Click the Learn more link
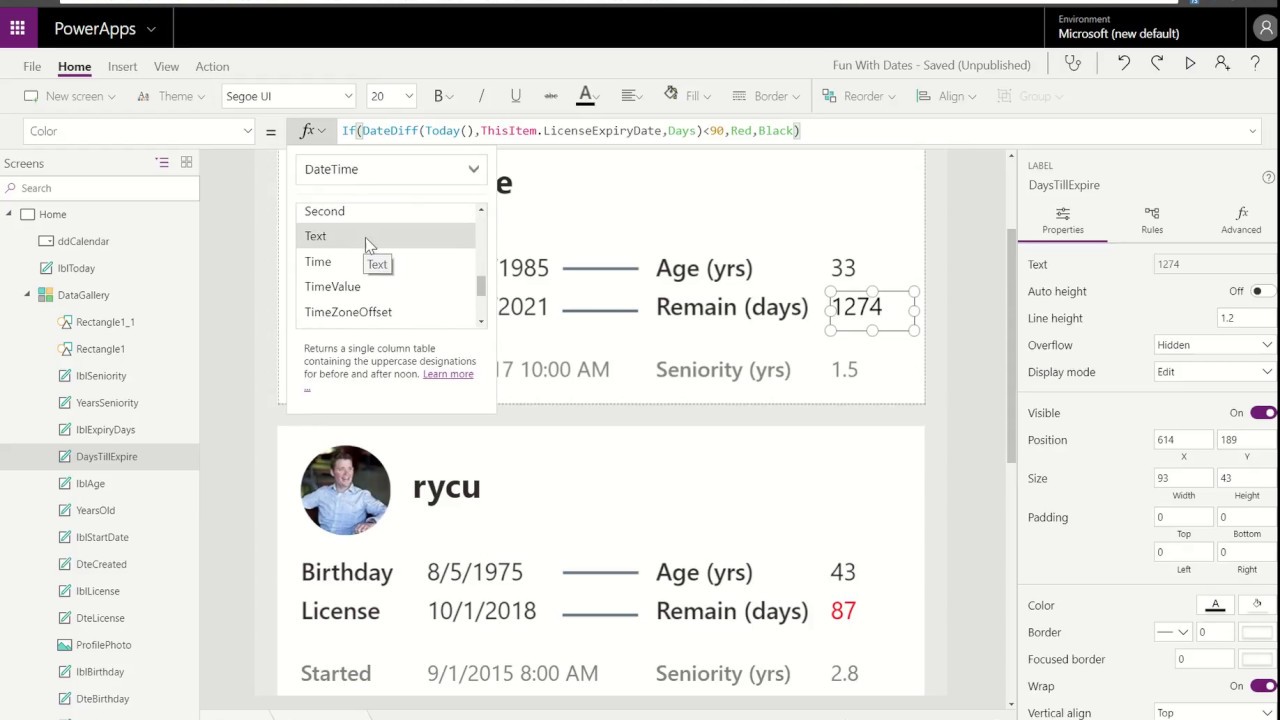The image size is (1280, 720). pos(448,374)
